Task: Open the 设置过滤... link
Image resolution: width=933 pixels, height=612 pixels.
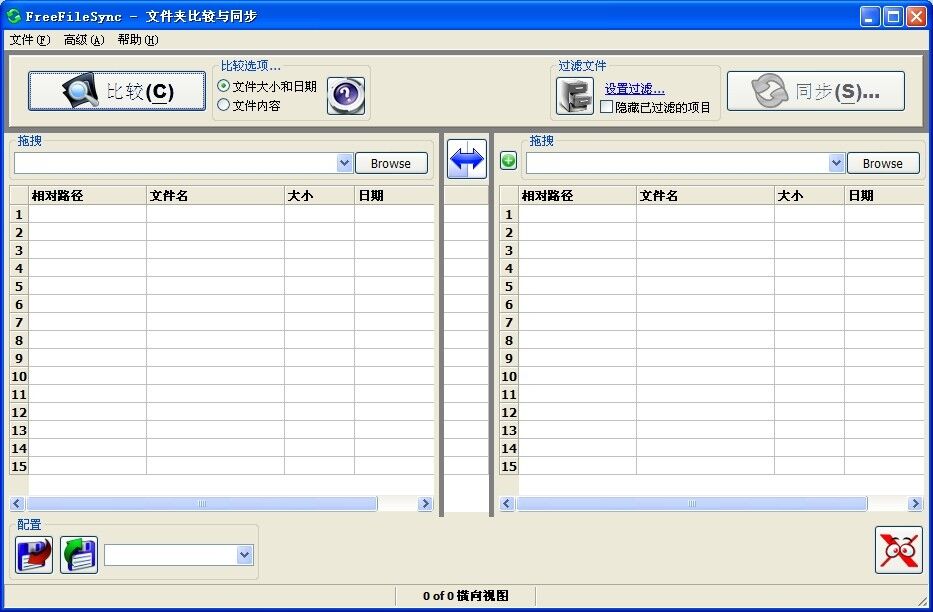Action: 634,89
